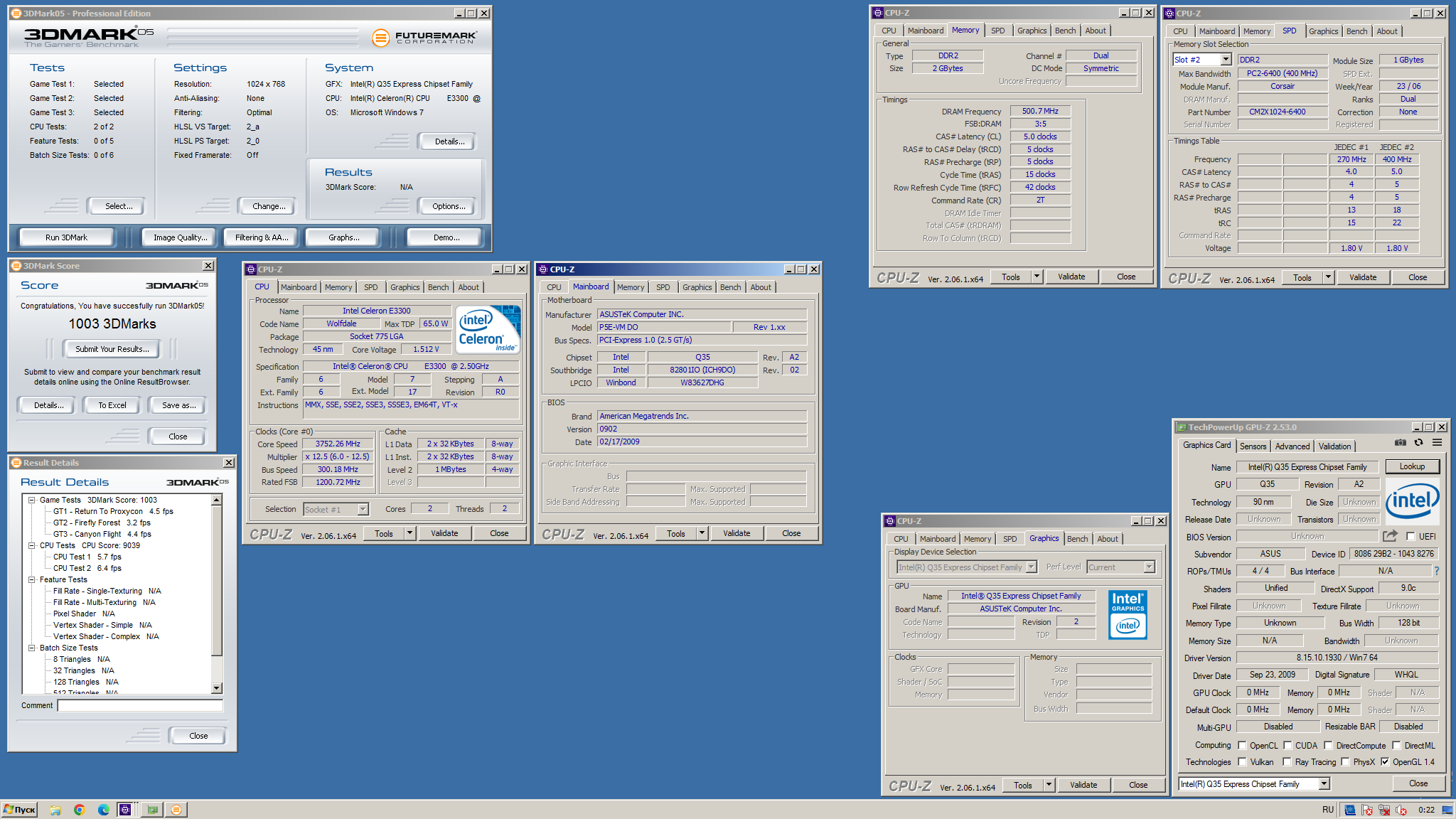The width and height of the screenshot is (1456, 819).
Task: Click the Bus Interface question mark help icon
Action: pyautogui.click(x=1436, y=571)
